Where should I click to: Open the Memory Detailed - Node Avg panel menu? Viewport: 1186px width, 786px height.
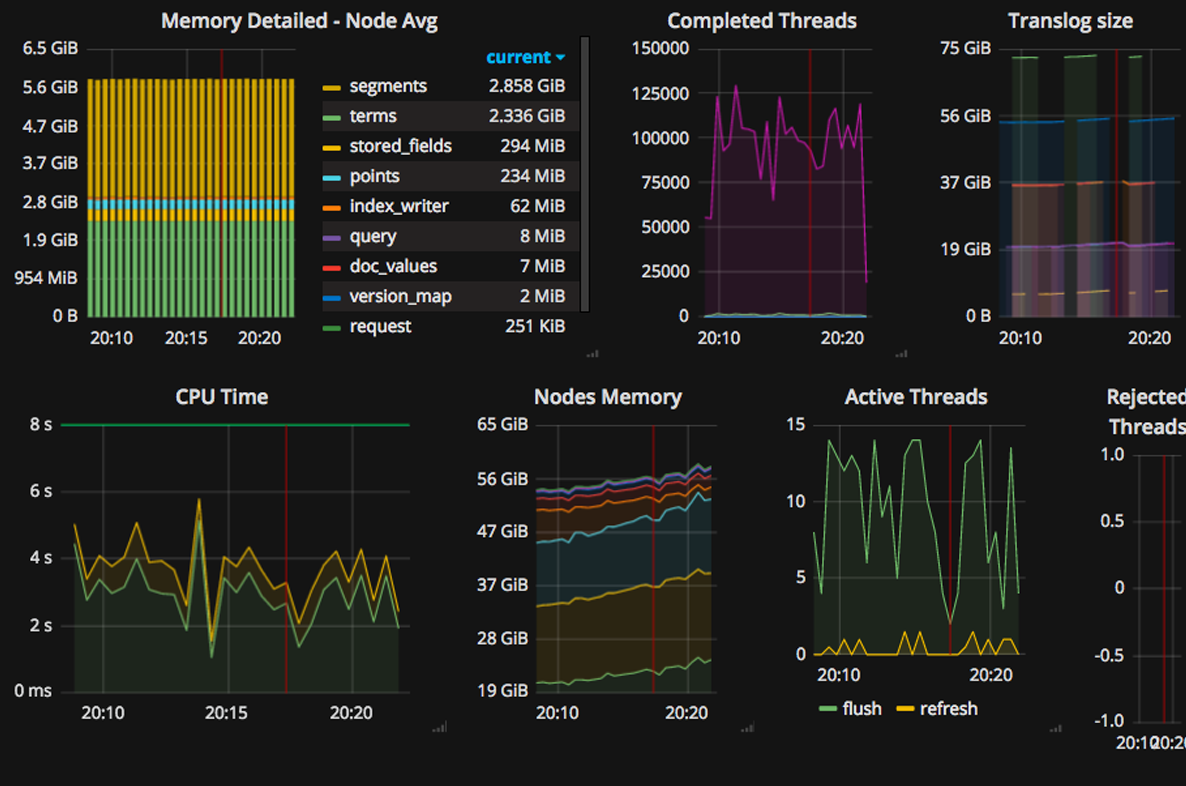[x=299, y=20]
